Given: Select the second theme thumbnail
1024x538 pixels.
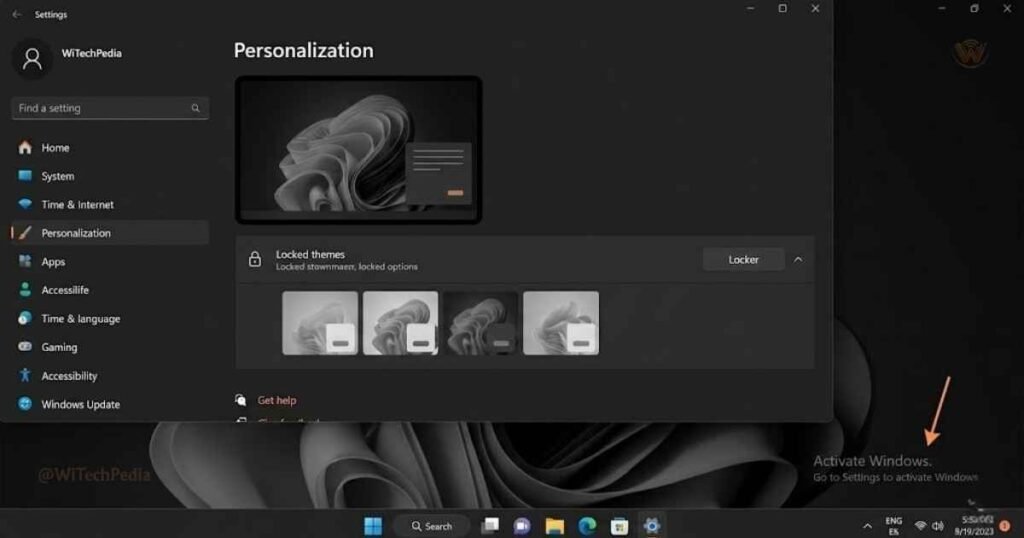Looking at the screenshot, I should [x=400, y=323].
